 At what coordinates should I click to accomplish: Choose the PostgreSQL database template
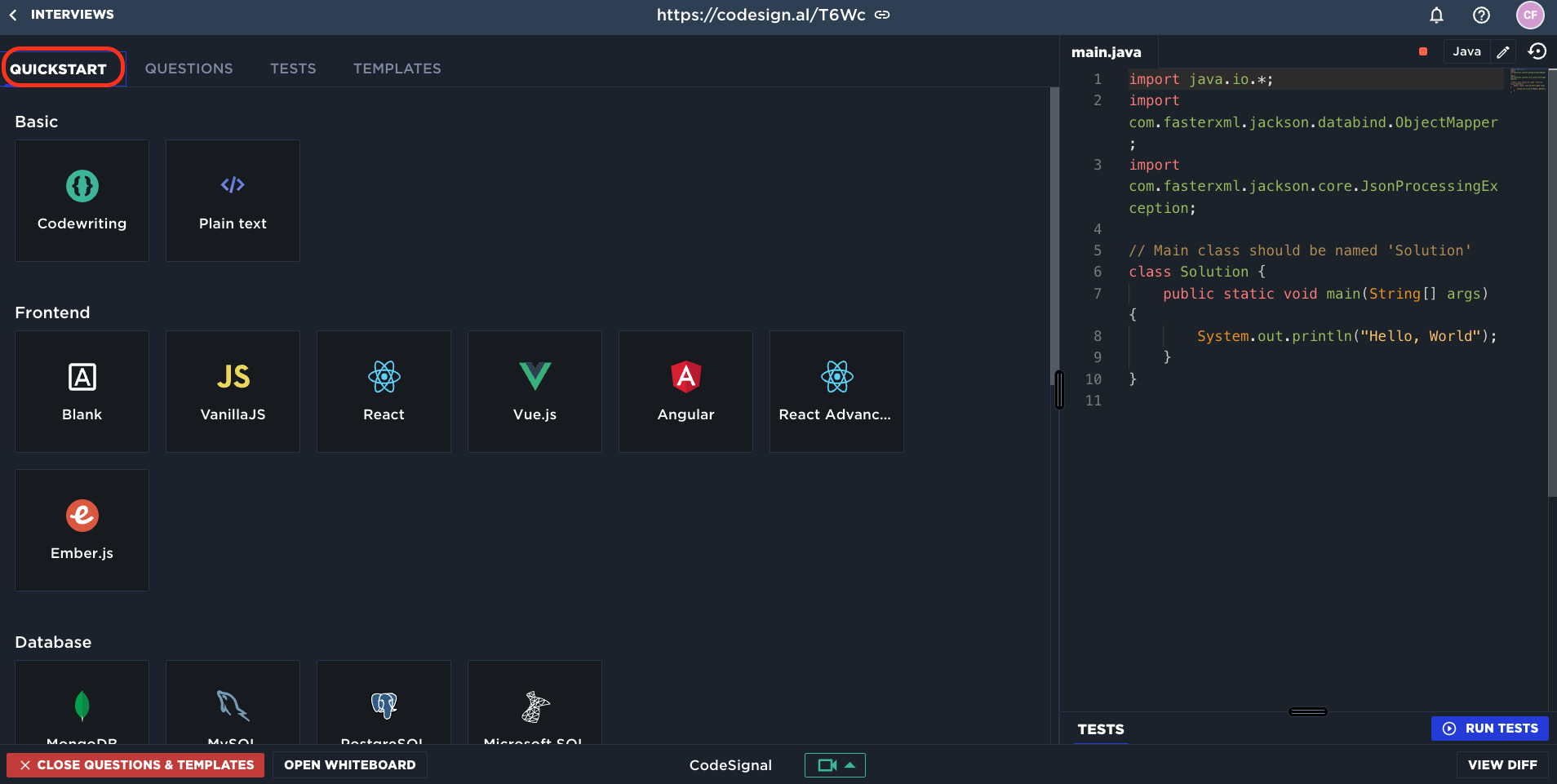[x=384, y=702]
